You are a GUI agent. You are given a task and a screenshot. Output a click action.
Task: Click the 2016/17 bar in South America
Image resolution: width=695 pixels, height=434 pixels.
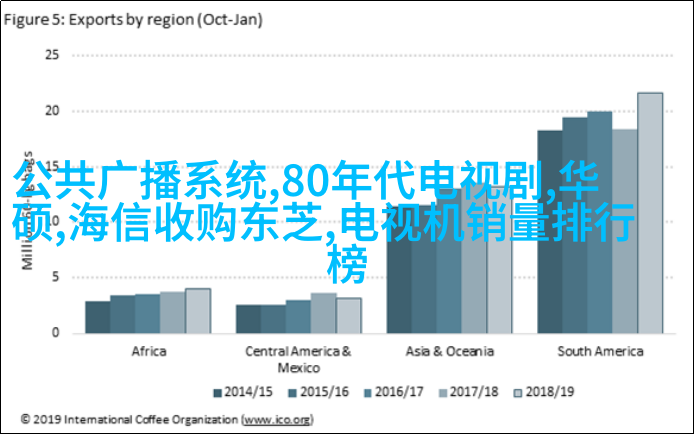pos(599,221)
